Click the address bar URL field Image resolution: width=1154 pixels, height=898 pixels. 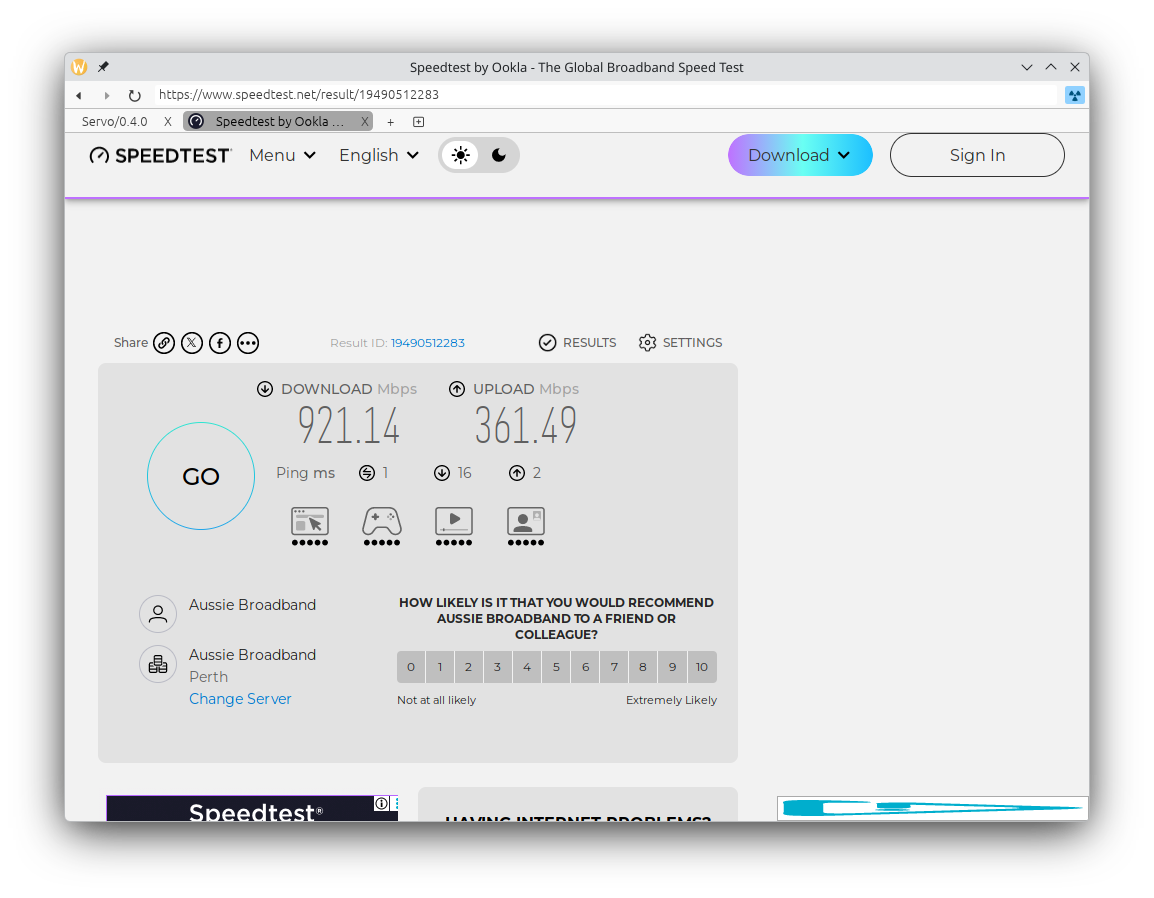[603, 94]
